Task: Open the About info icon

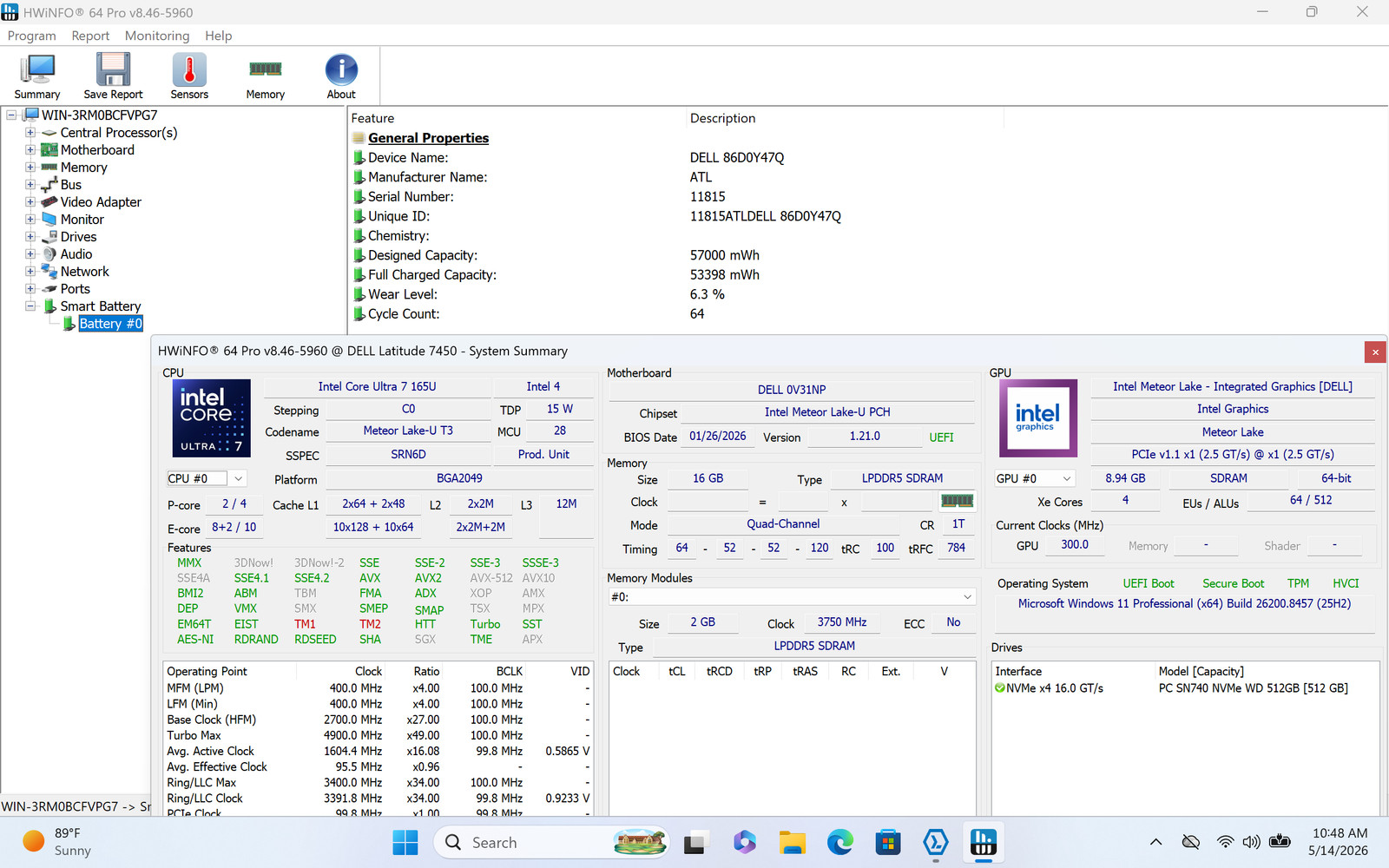Action: coord(341,76)
